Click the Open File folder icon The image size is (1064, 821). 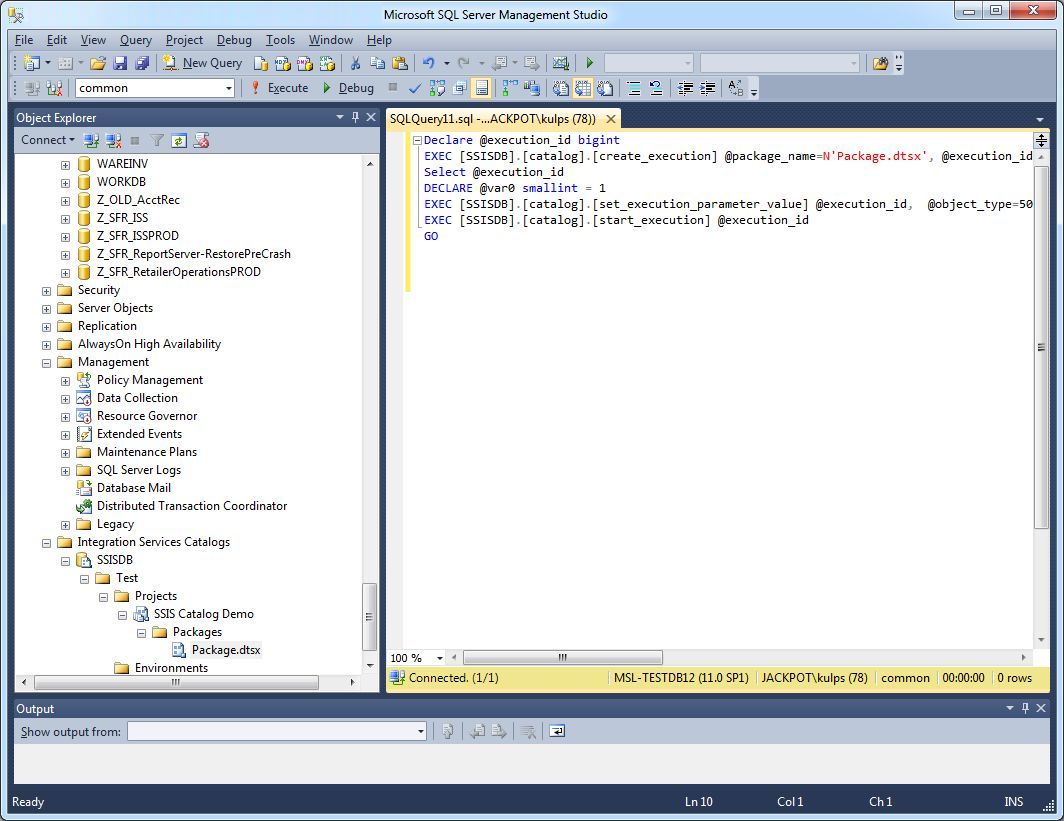98,63
